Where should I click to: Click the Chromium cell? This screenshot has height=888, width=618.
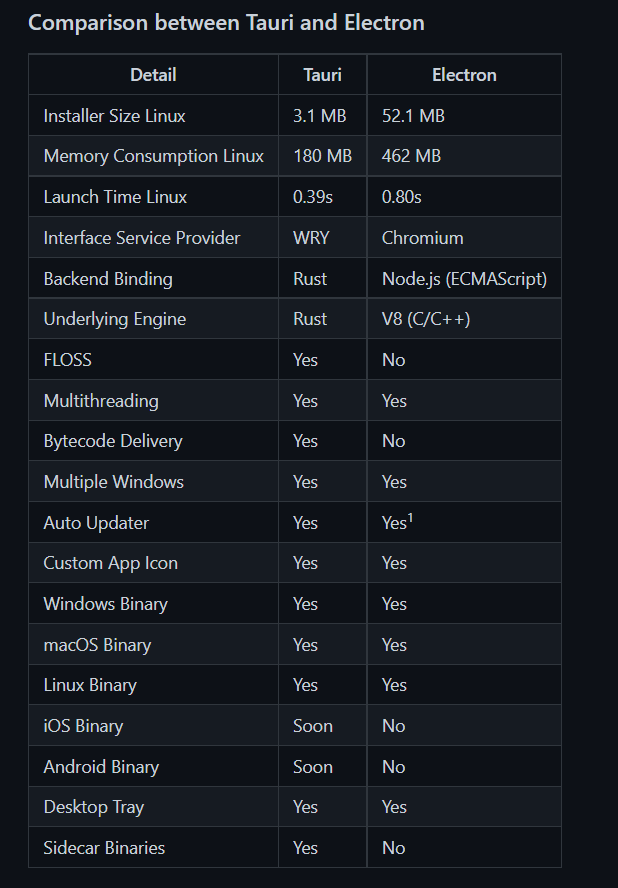coord(422,238)
